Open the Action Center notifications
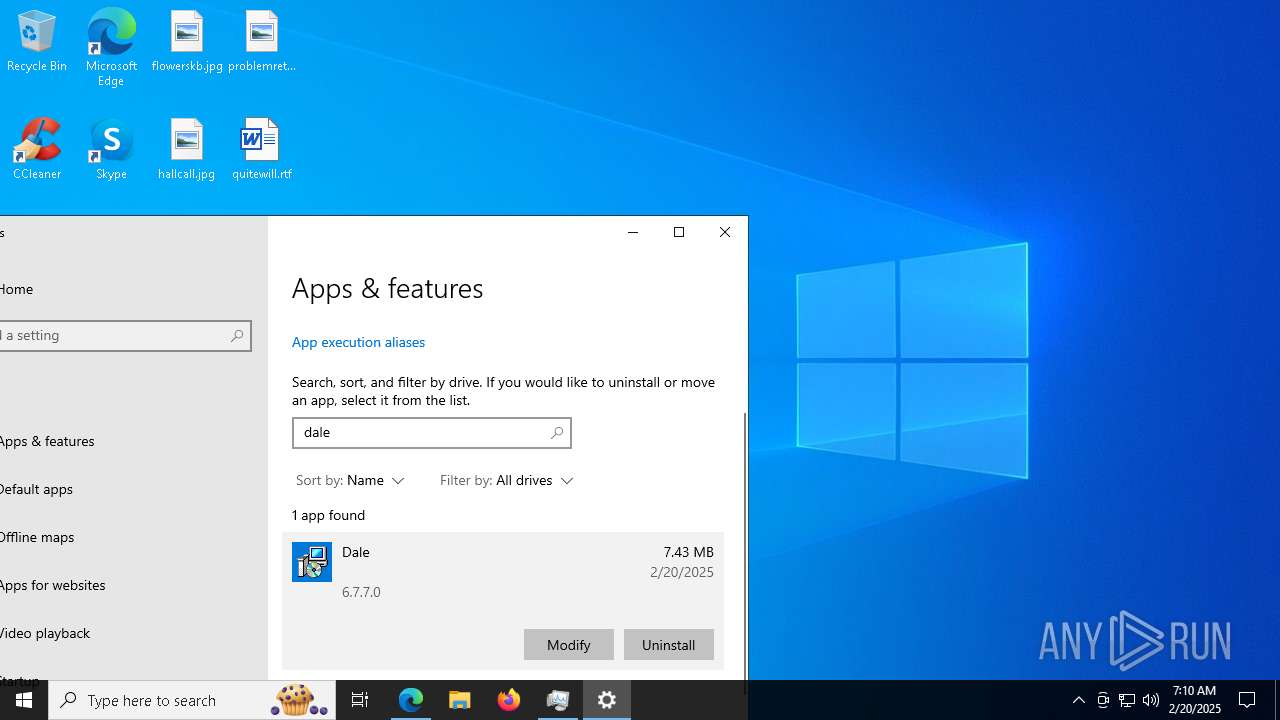Image resolution: width=1280 pixels, height=720 pixels. [x=1247, y=700]
